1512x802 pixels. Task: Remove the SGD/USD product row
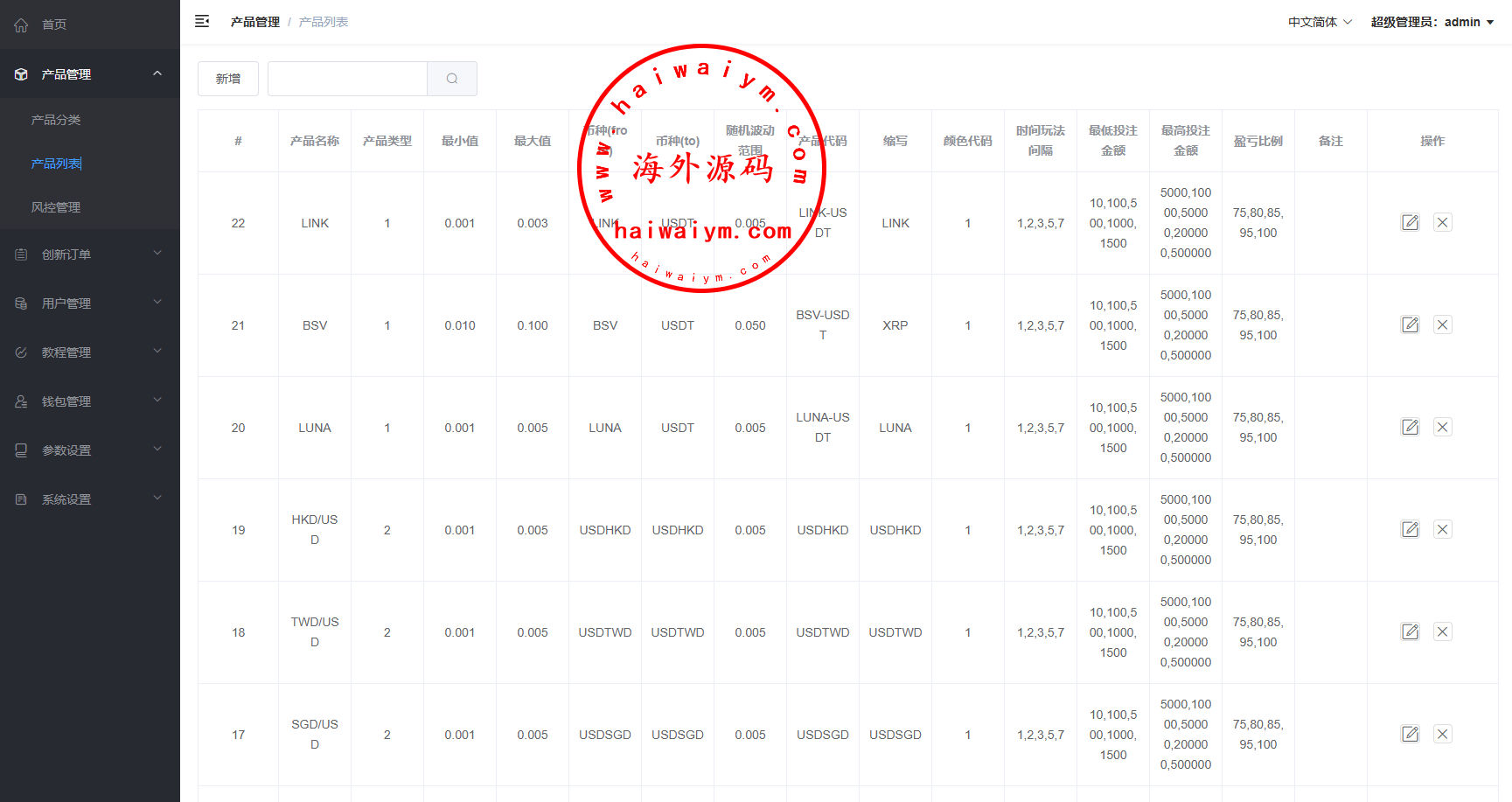coord(1442,735)
